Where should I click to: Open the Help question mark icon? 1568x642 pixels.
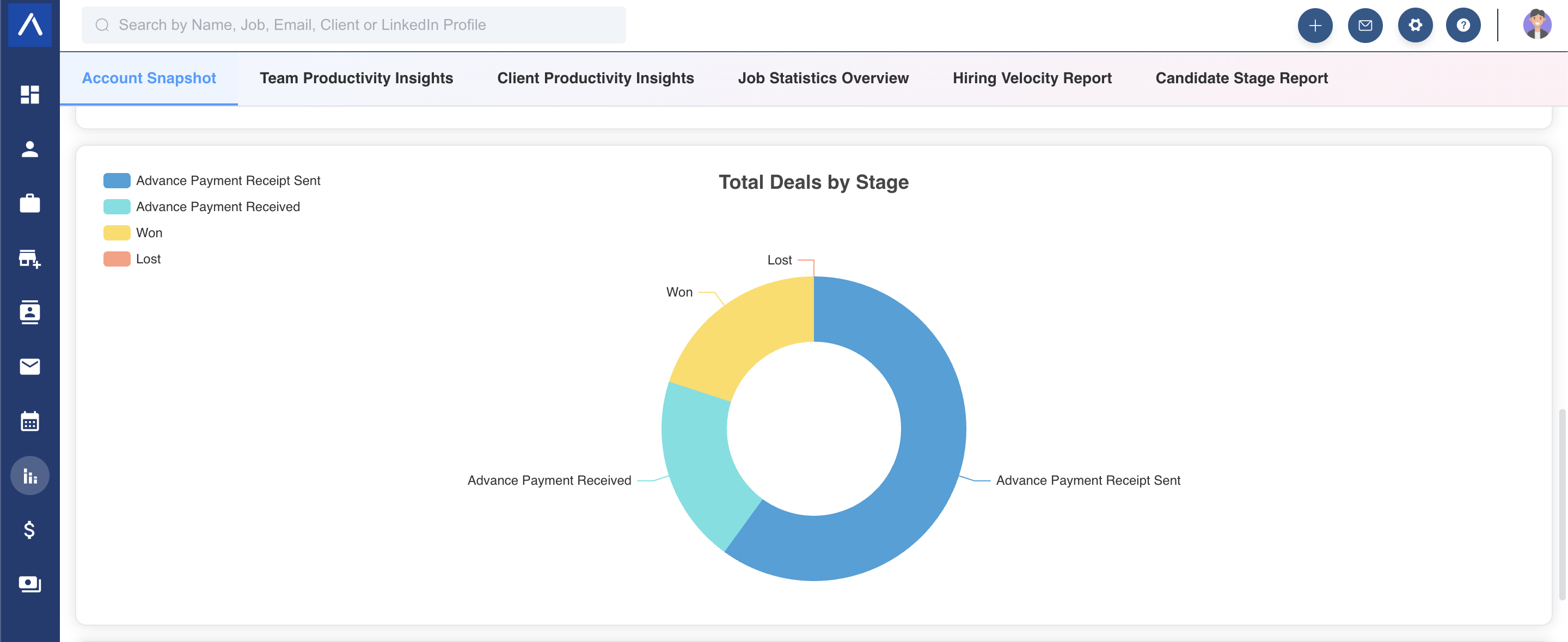point(1463,25)
